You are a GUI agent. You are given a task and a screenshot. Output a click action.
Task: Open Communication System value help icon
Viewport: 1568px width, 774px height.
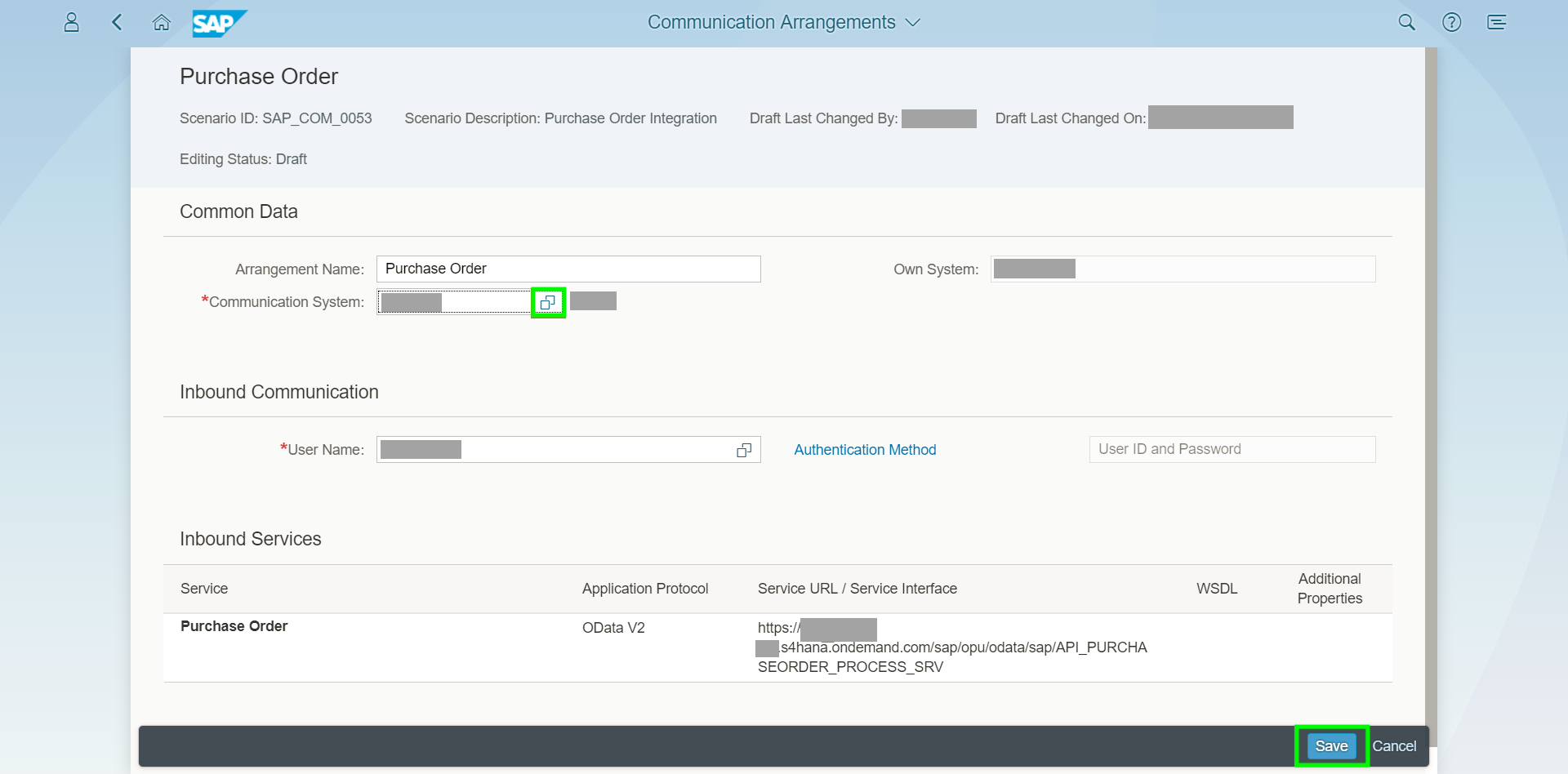[548, 302]
